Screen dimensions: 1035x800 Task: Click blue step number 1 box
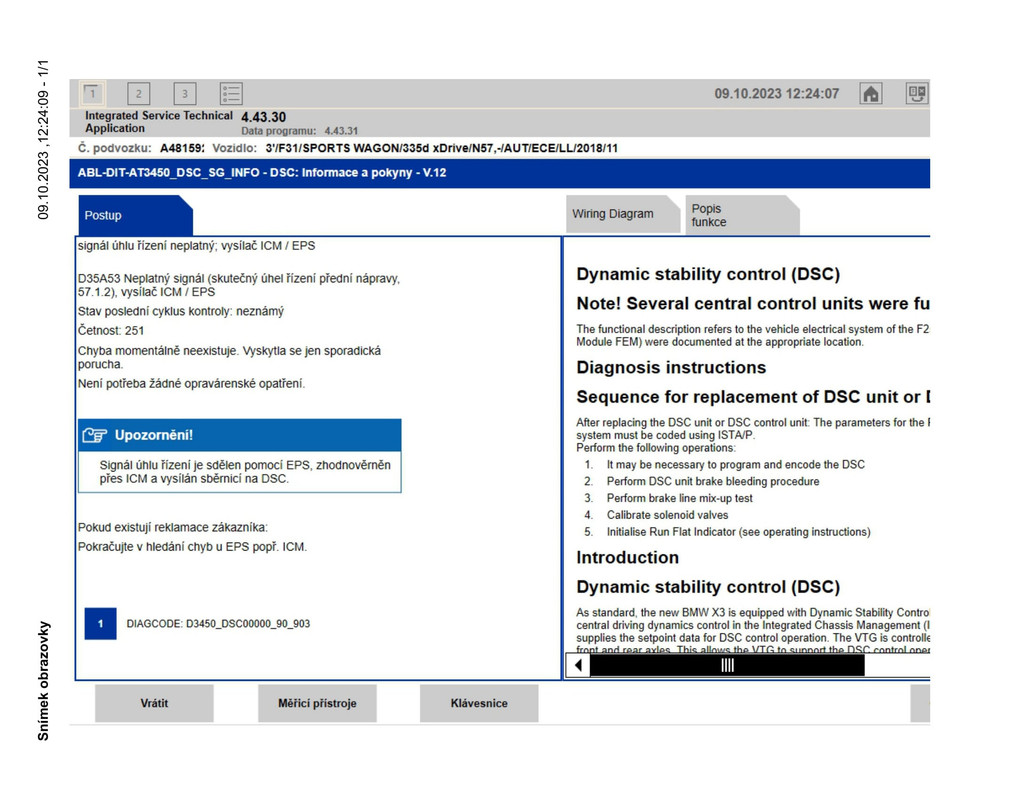click(x=100, y=624)
